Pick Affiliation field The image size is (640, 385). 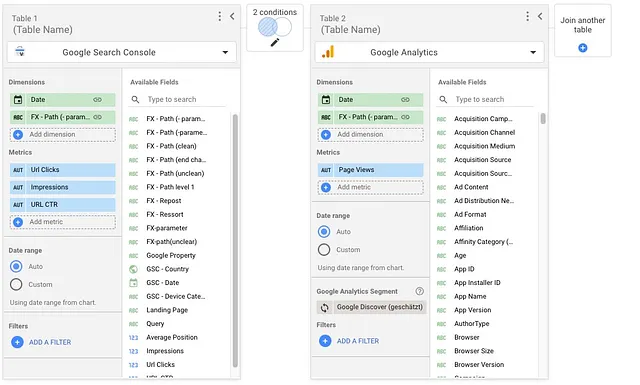point(469,228)
